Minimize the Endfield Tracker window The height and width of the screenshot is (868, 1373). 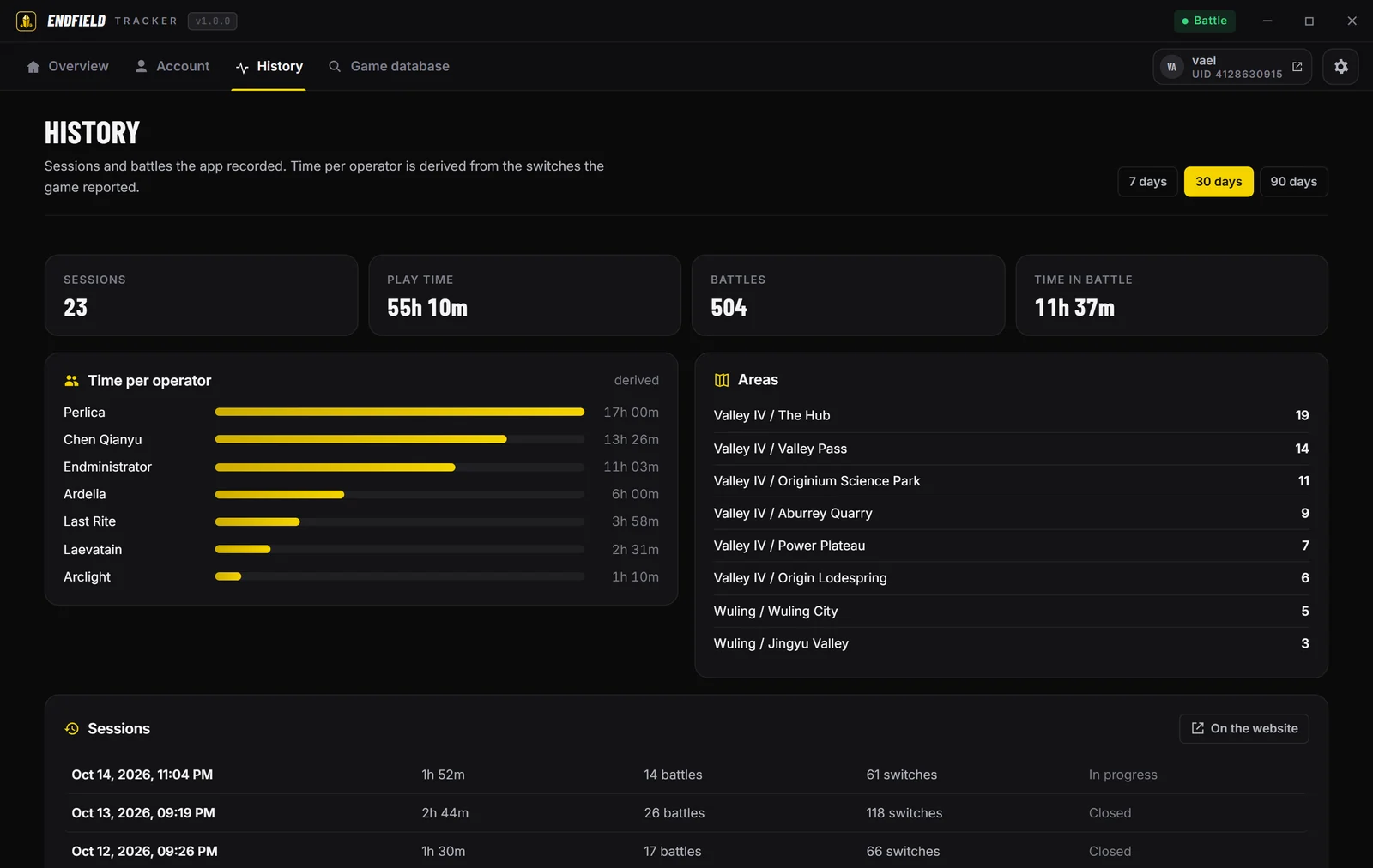point(1267,21)
